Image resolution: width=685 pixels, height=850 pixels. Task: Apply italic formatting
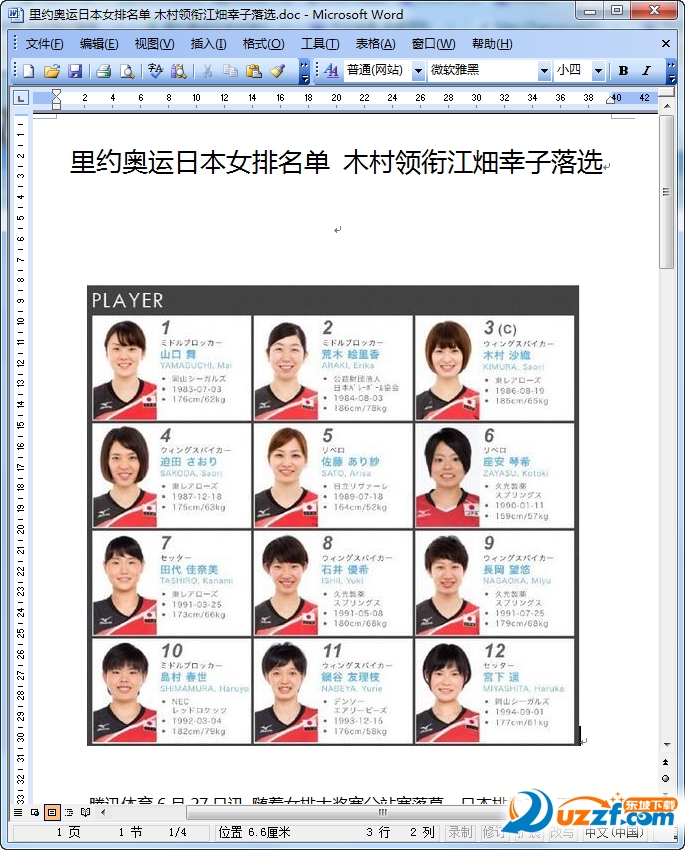(x=646, y=70)
